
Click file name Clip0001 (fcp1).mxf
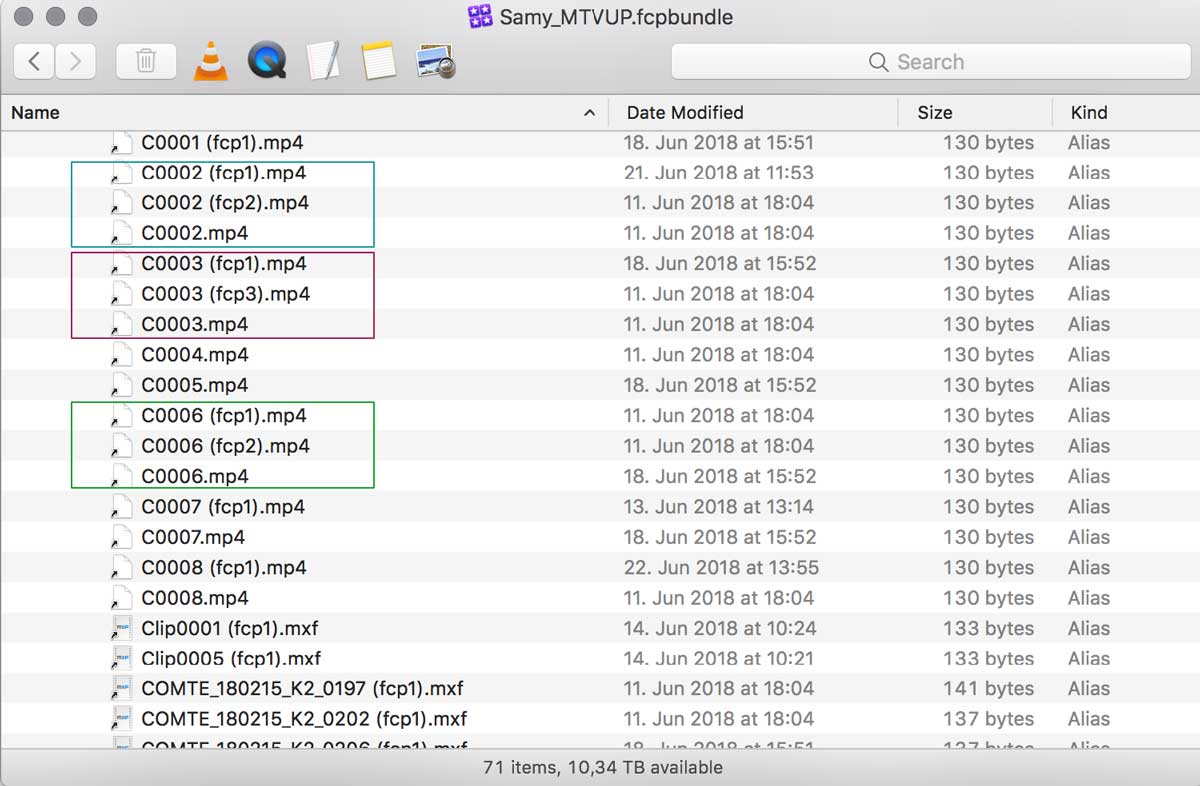click(230, 628)
